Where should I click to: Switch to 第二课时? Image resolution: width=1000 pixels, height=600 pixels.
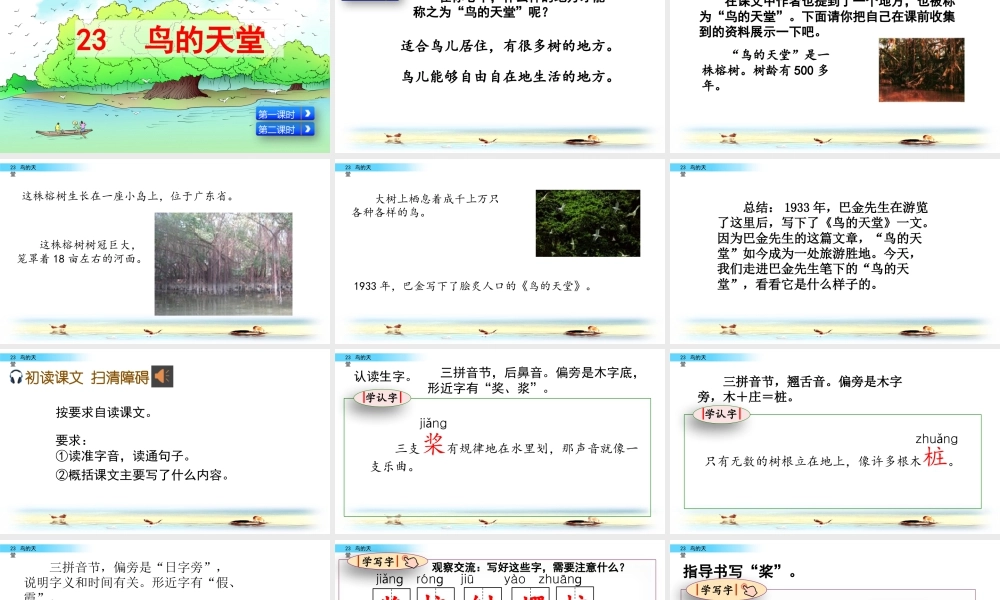[x=283, y=130]
